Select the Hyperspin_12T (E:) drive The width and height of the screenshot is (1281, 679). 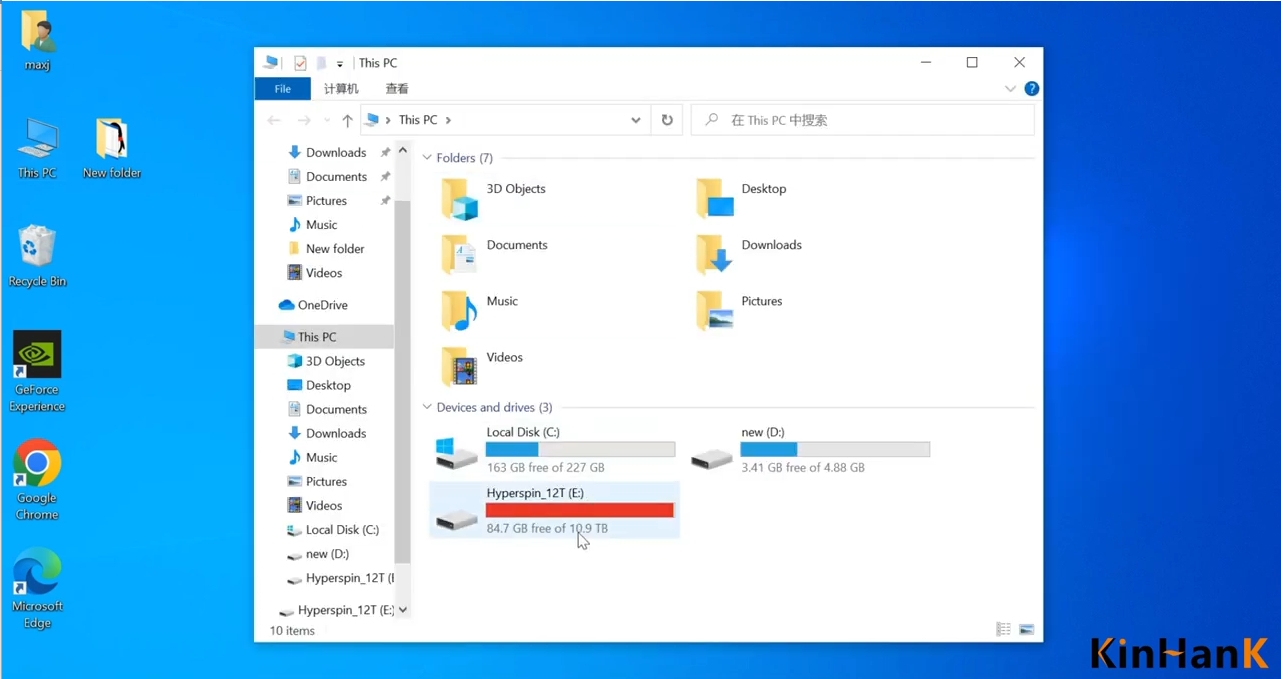(554, 510)
